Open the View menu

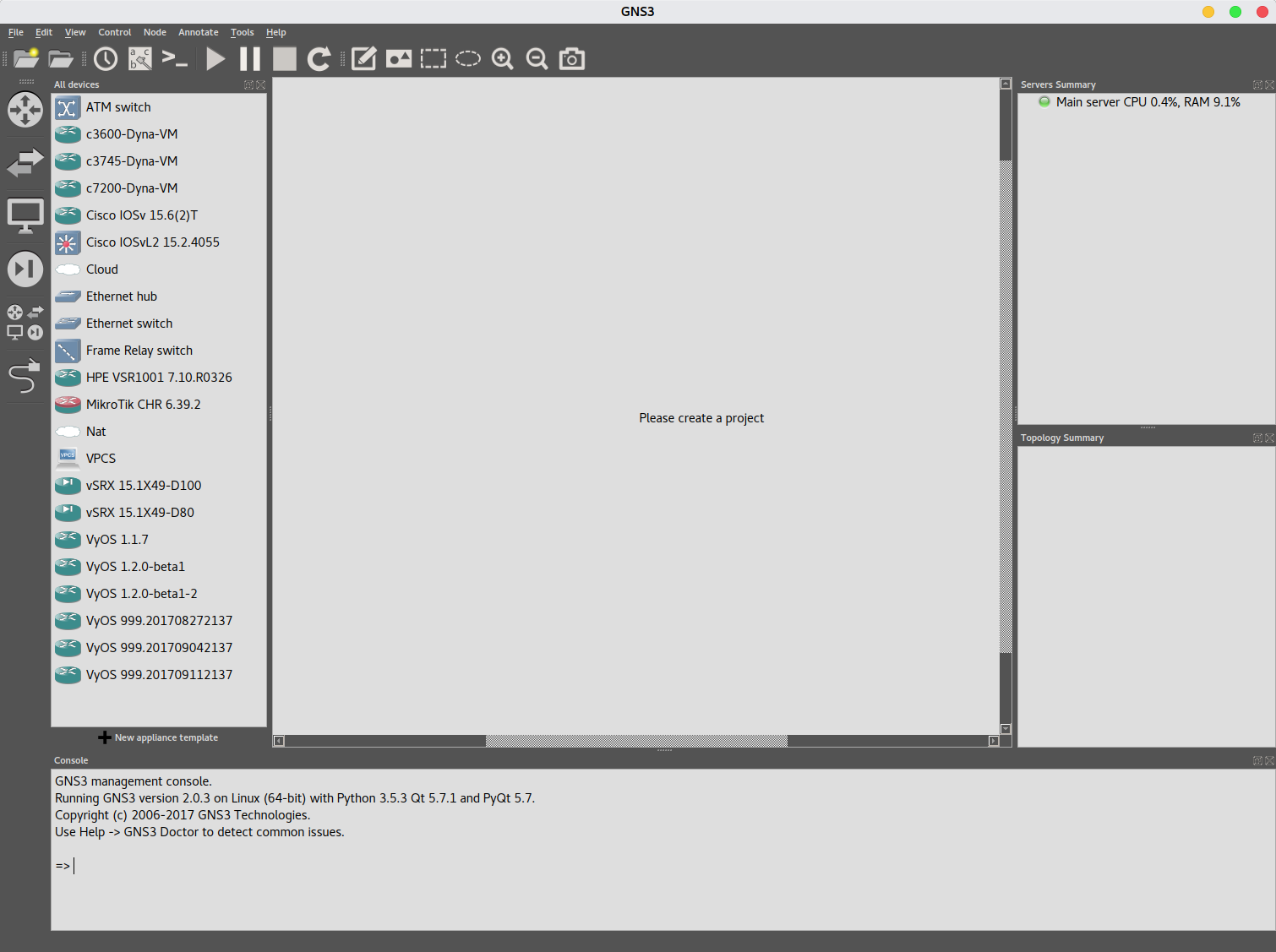click(75, 32)
